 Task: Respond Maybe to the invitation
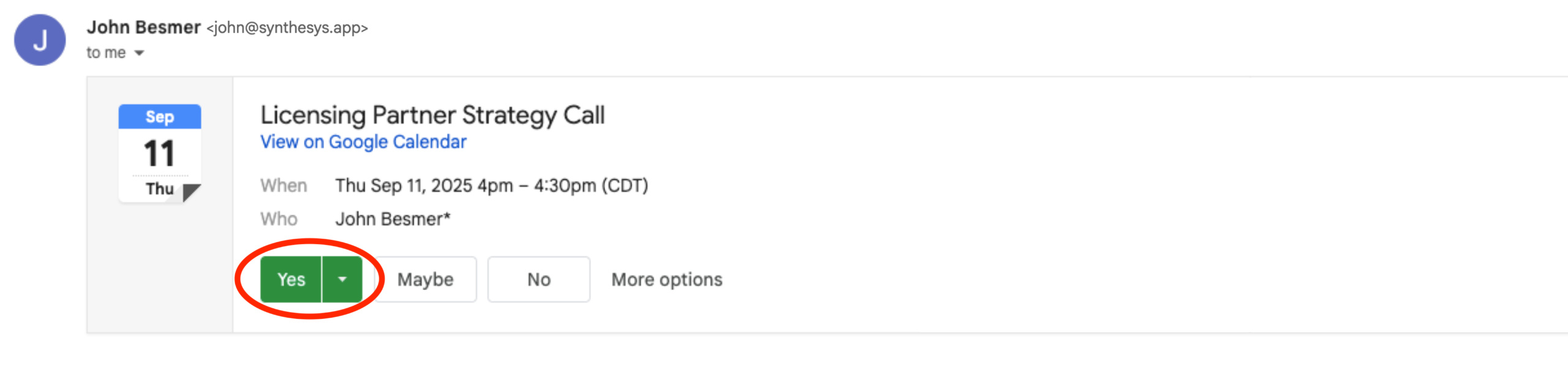426,280
